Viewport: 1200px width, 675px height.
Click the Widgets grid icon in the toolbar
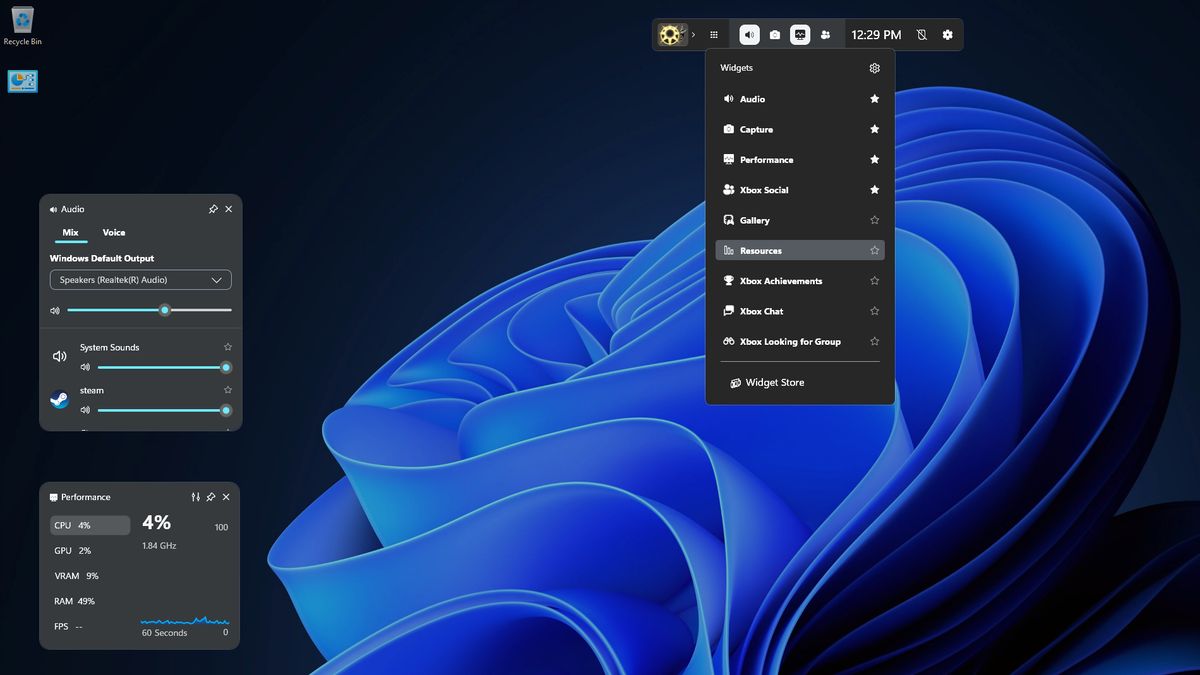pyautogui.click(x=714, y=33)
